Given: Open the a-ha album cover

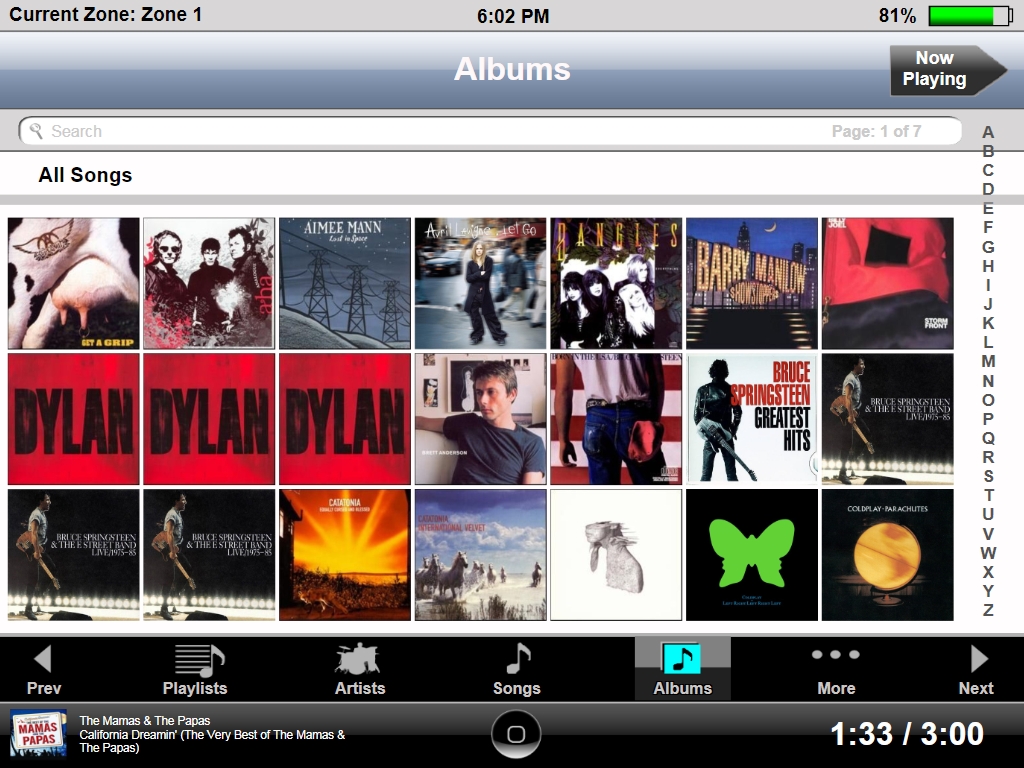Looking at the screenshot, I should [209, 283].
